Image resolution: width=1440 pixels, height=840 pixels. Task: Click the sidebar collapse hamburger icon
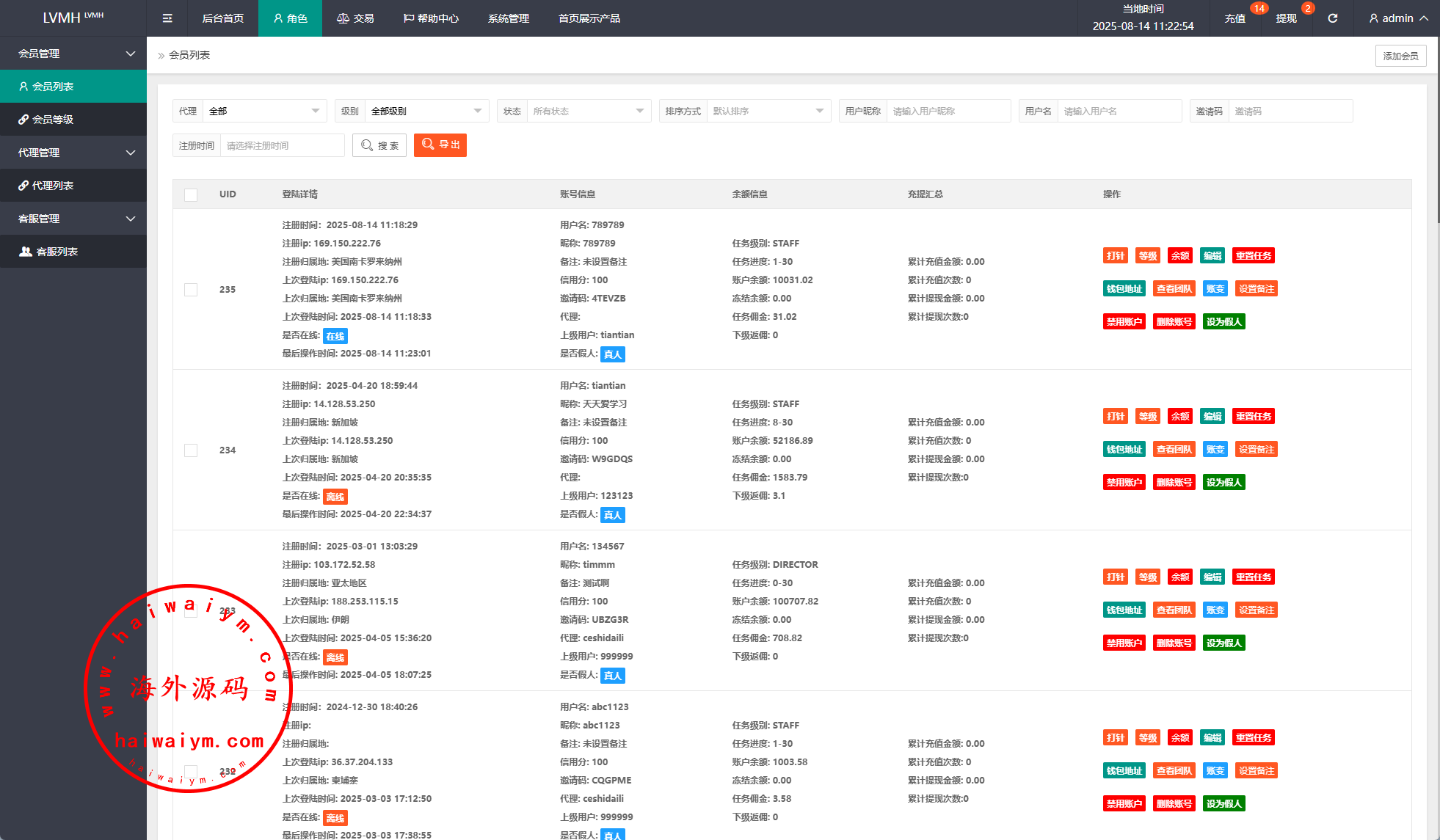pyautogui.click(x=167, y=18)
